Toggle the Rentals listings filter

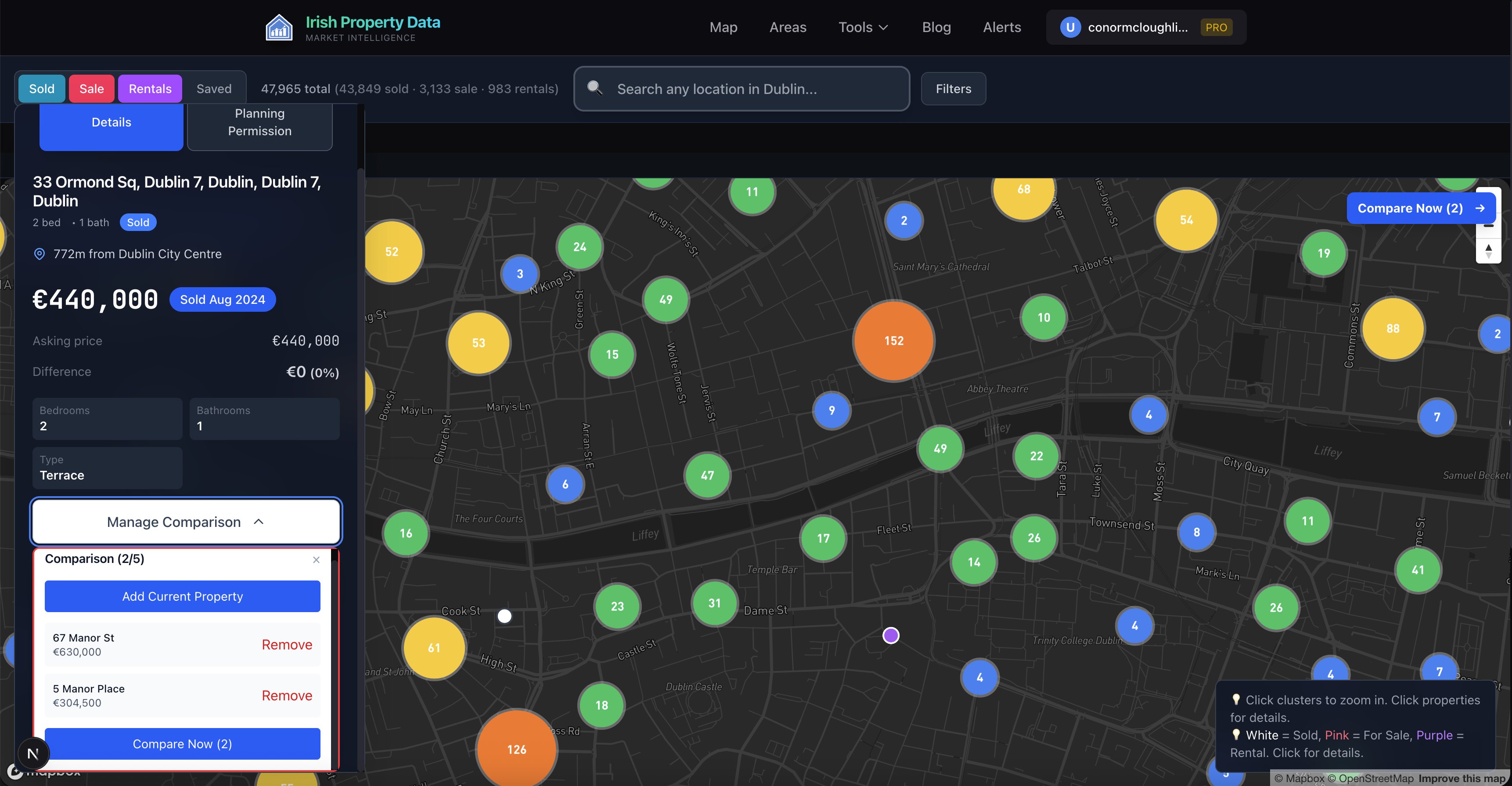[150, 89]
